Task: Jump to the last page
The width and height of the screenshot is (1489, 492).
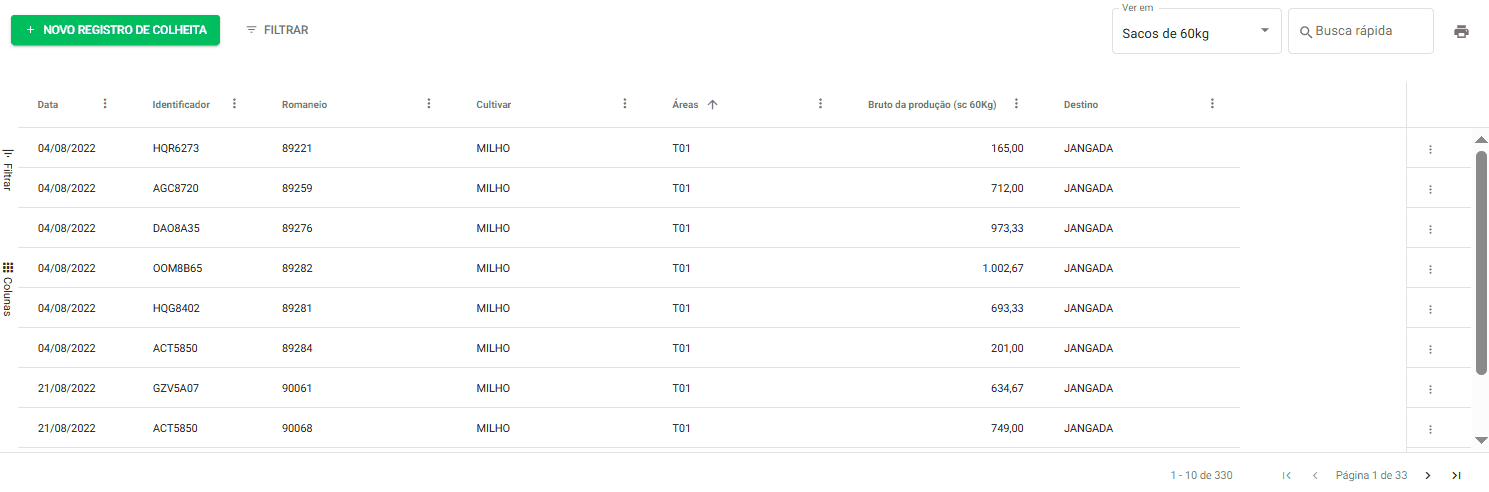Action: point(1457,476)
